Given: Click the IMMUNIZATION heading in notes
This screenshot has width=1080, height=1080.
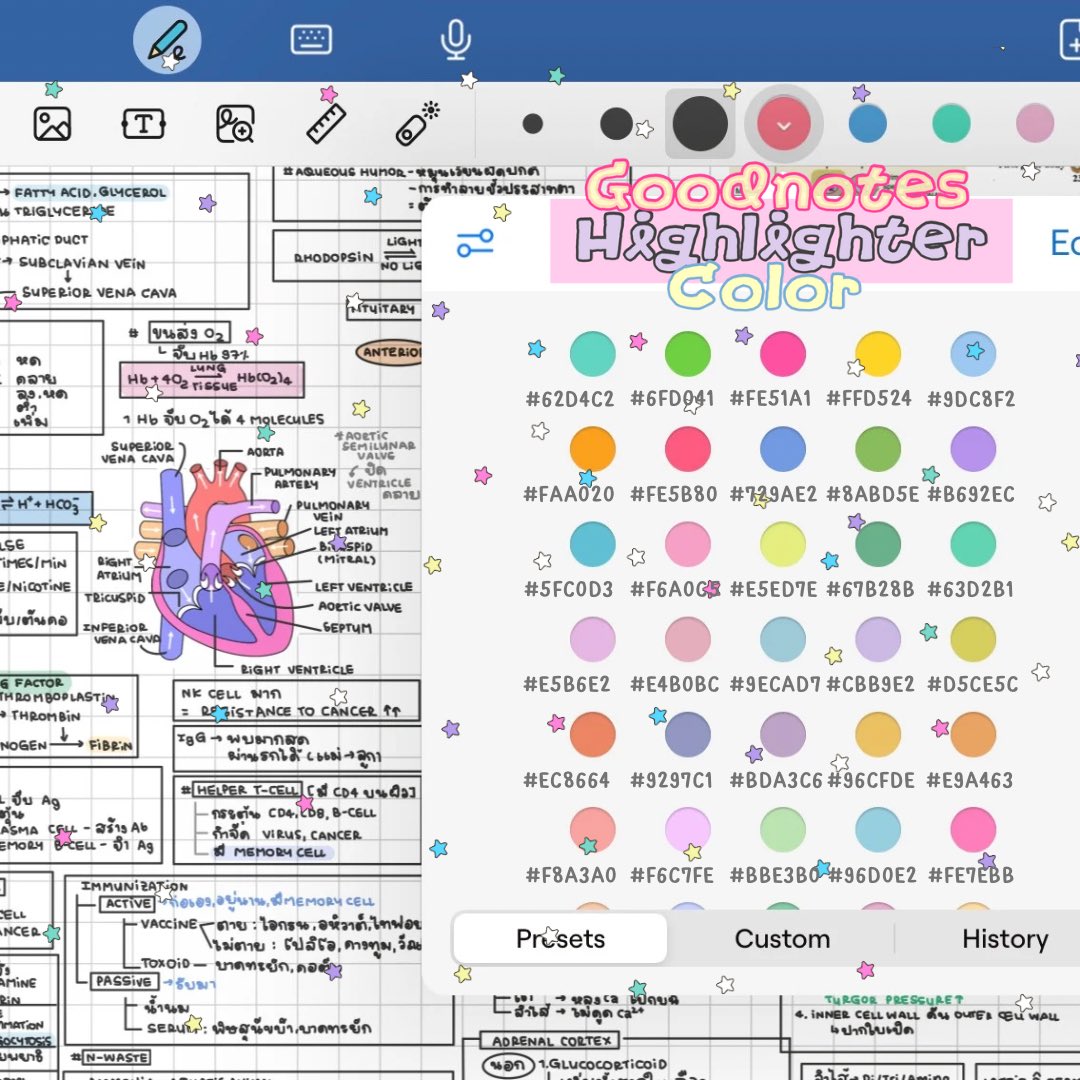Looking at the screenshot, I should pyautogui.click(x=134, y=886).
